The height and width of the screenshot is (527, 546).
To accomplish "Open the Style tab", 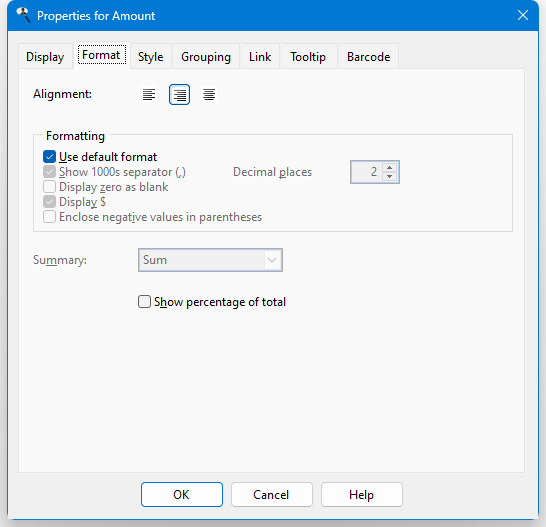I will coord(150,56).
